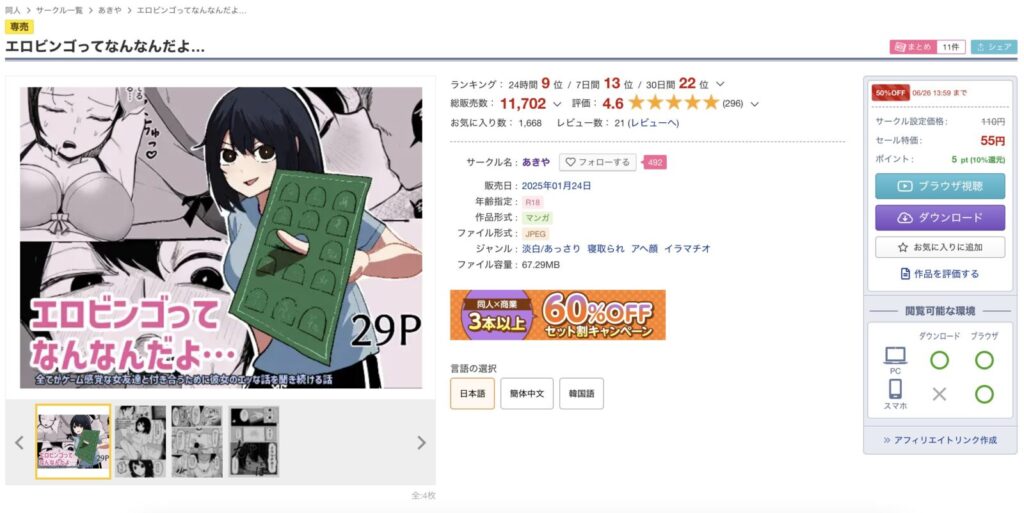Click the 作品を評価する document icon link

pyautogui.click(x=940, y=274)
